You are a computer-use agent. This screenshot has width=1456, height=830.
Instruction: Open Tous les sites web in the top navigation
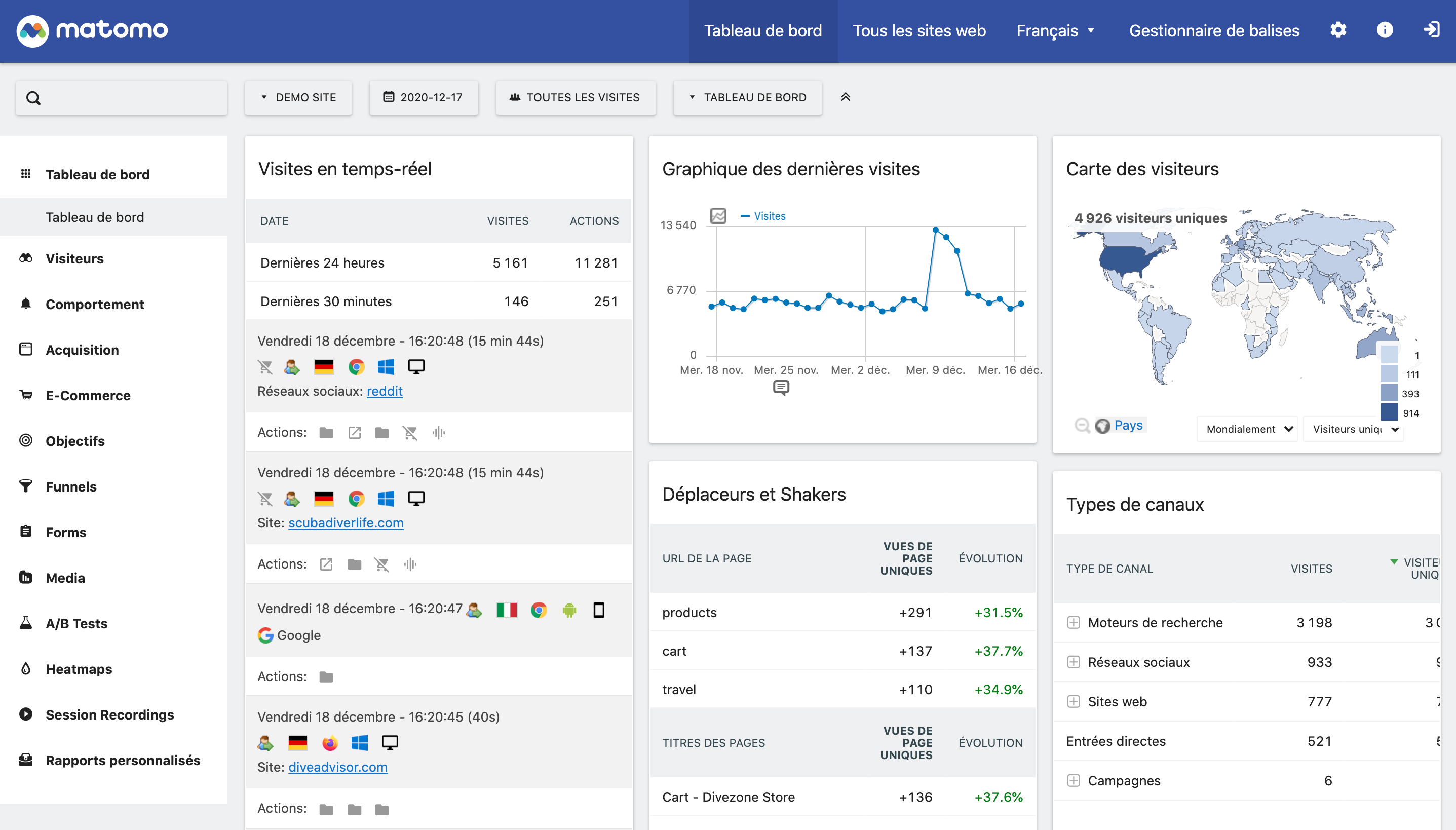919,31
